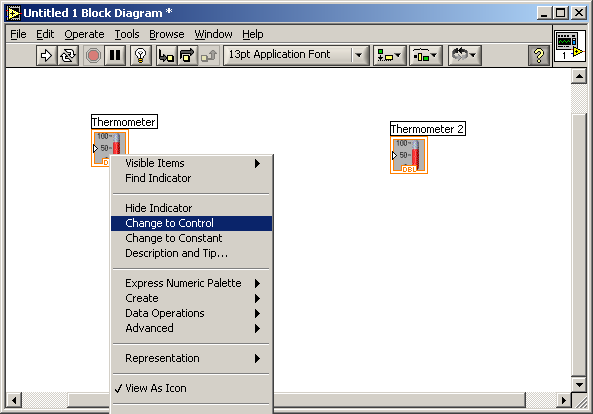
Task: Select Change to Constant
Action: click(191, 238)
